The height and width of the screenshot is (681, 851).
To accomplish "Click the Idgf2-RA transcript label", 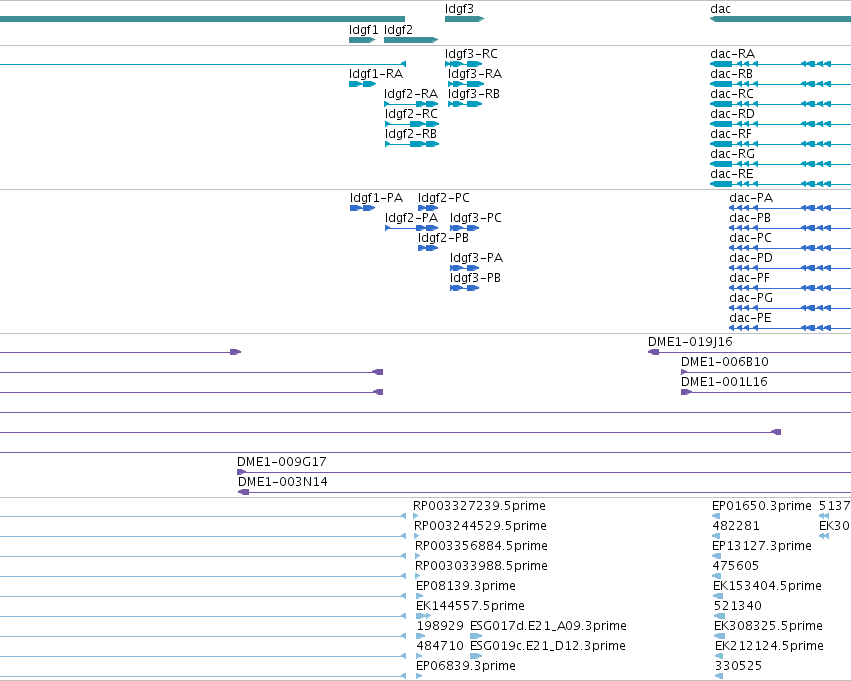I will pos(411,94).
